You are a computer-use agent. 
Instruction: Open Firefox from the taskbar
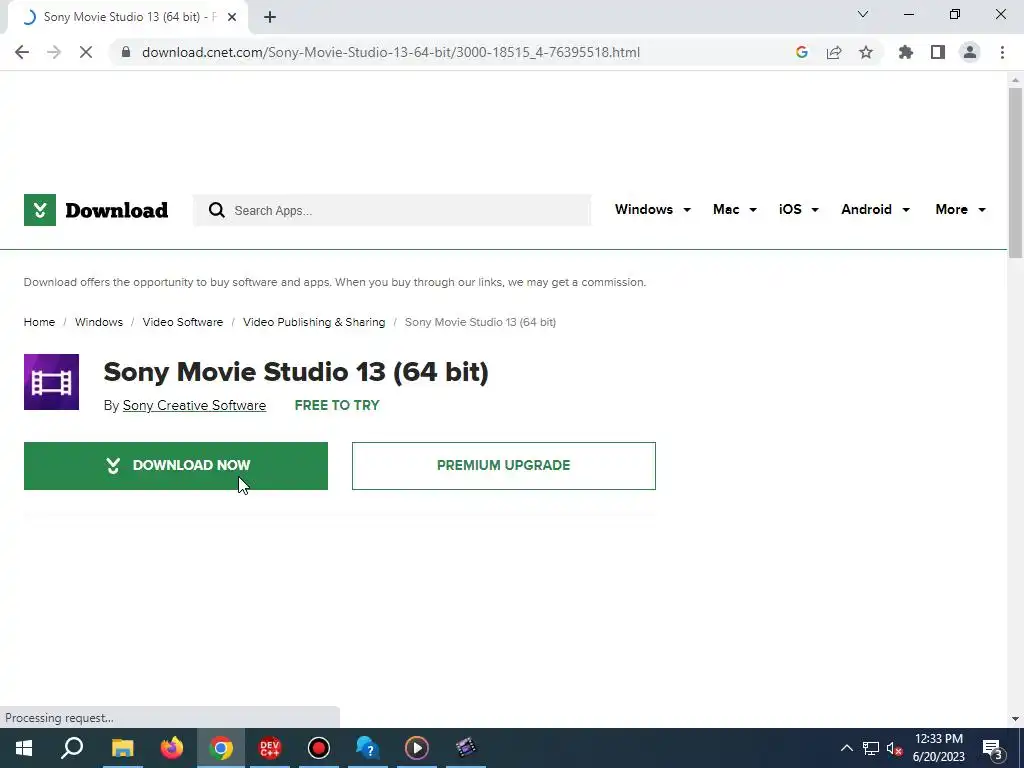coord(172,748)
